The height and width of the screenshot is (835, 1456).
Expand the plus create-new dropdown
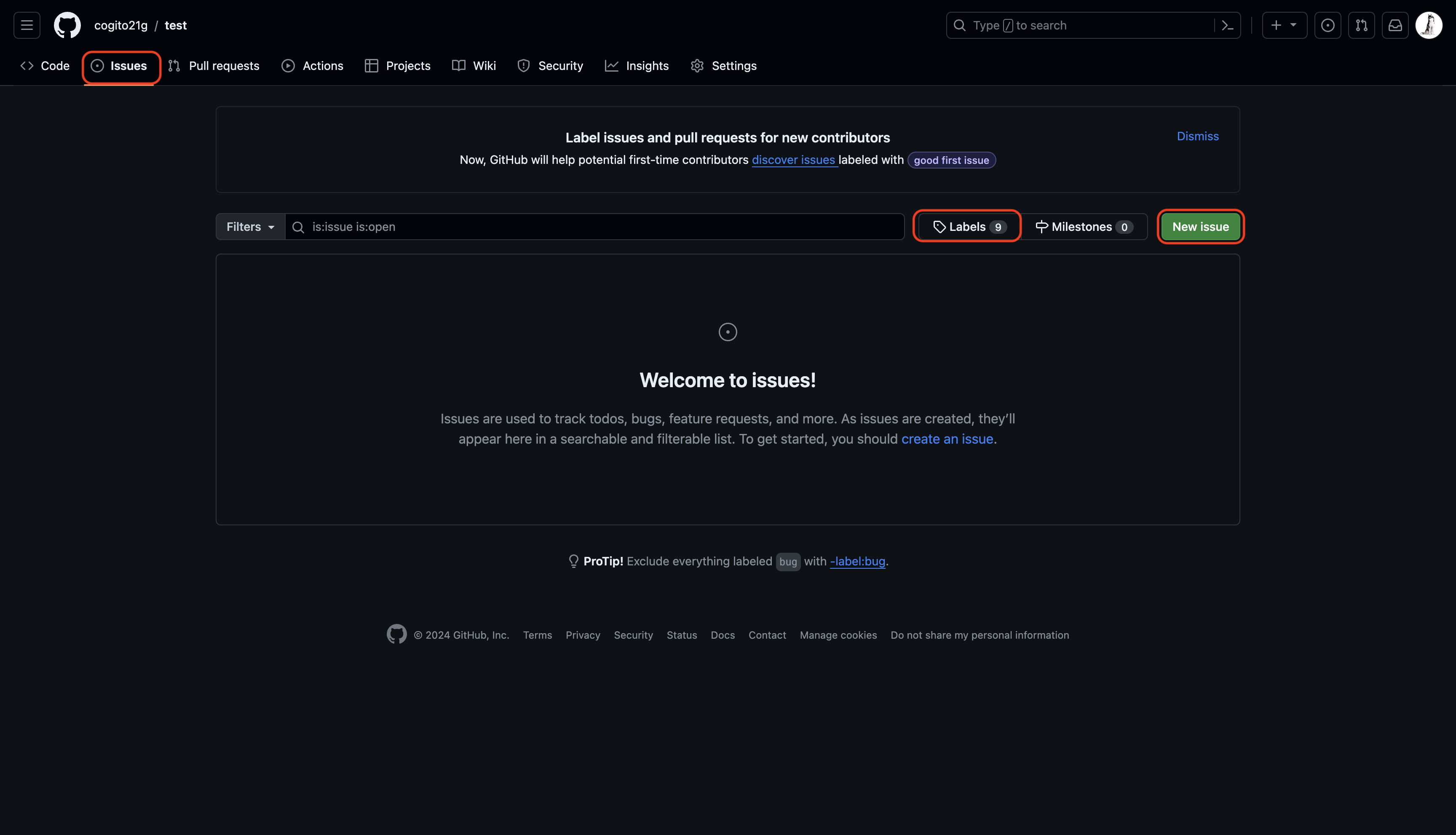(1283, 25)
